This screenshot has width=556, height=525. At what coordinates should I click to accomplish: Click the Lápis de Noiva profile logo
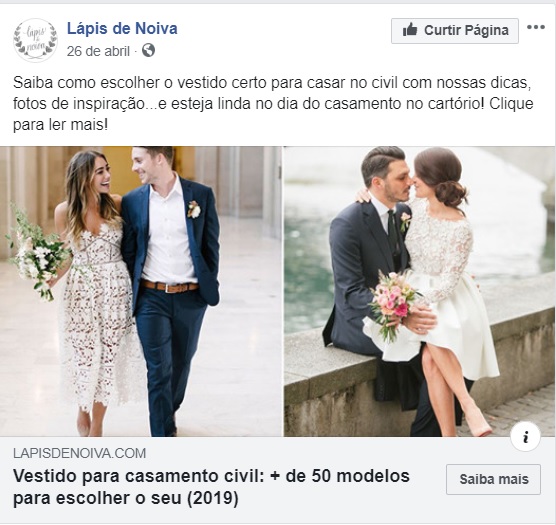35,40
